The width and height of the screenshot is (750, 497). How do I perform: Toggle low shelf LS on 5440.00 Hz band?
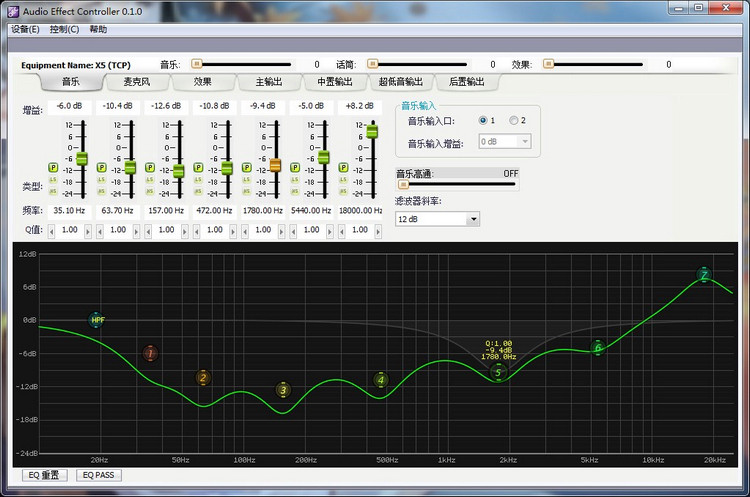click(x=295, y=180)
